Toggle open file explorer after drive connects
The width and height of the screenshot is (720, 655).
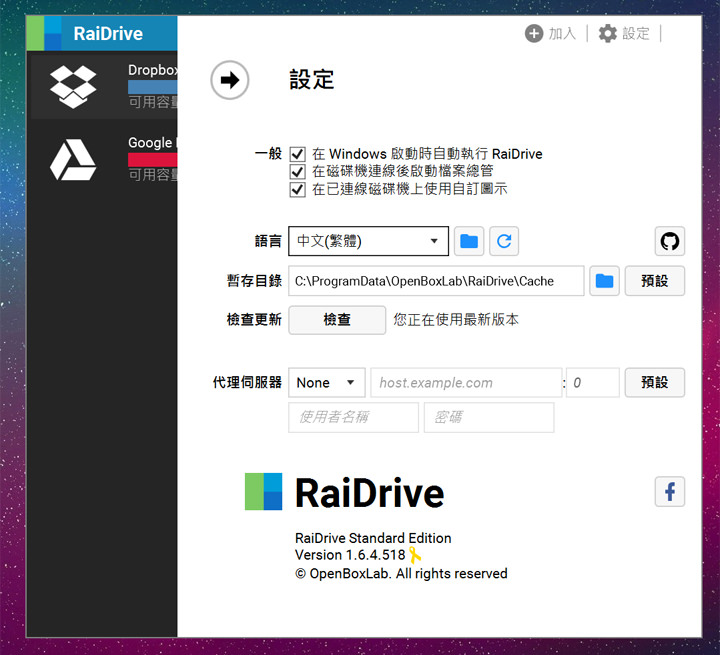click(297, 171)
